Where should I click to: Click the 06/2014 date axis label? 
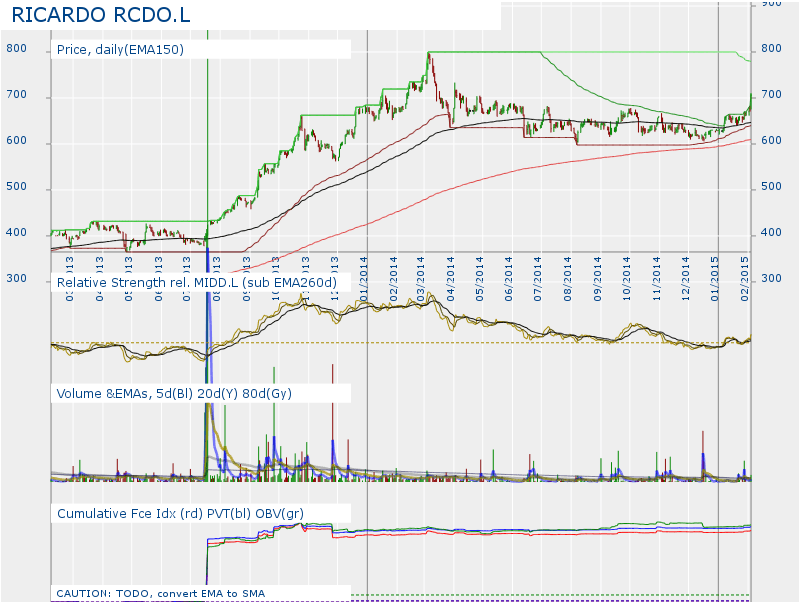pyautogui.click(x=509, y=279)
